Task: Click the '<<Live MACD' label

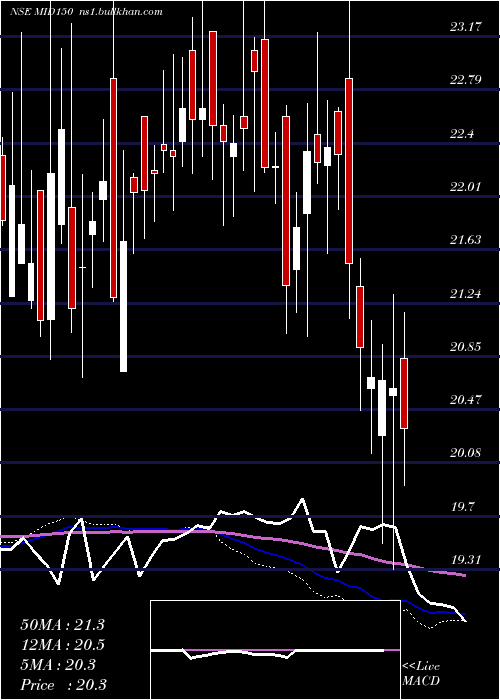Action: click(421, 674)
